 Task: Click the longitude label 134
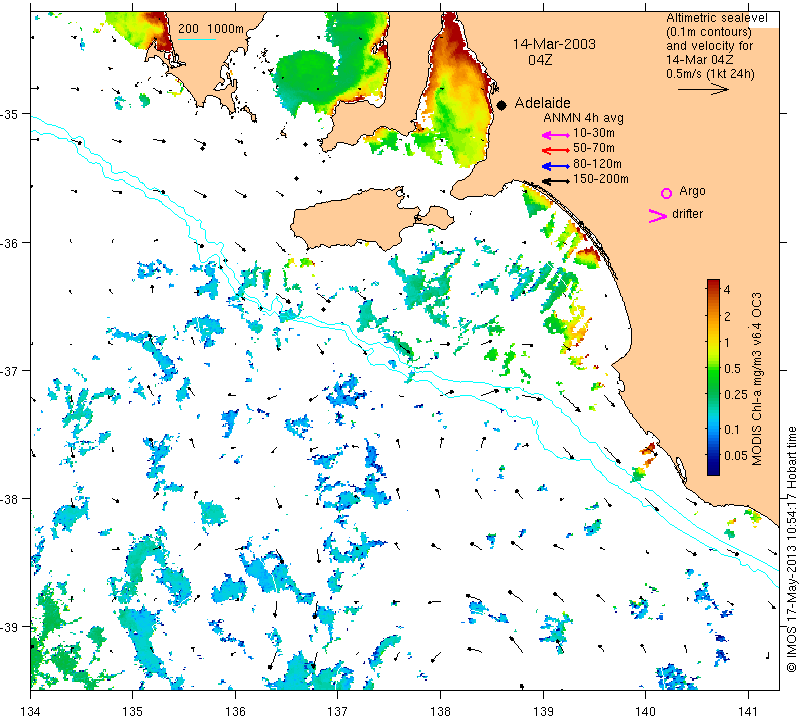point(31,711)
